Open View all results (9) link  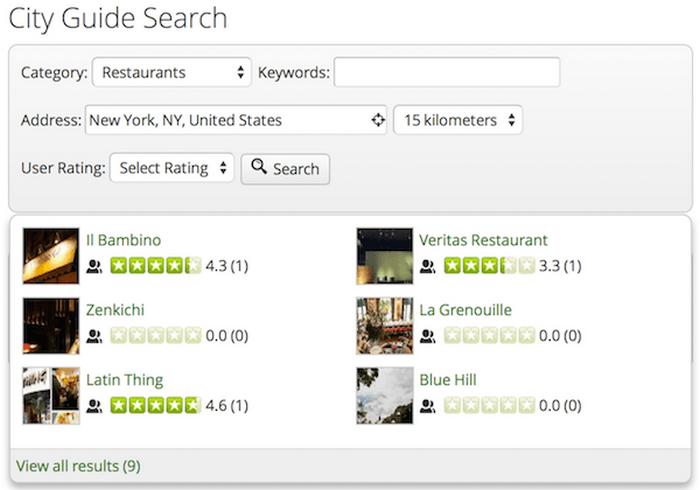click(78, 466)
